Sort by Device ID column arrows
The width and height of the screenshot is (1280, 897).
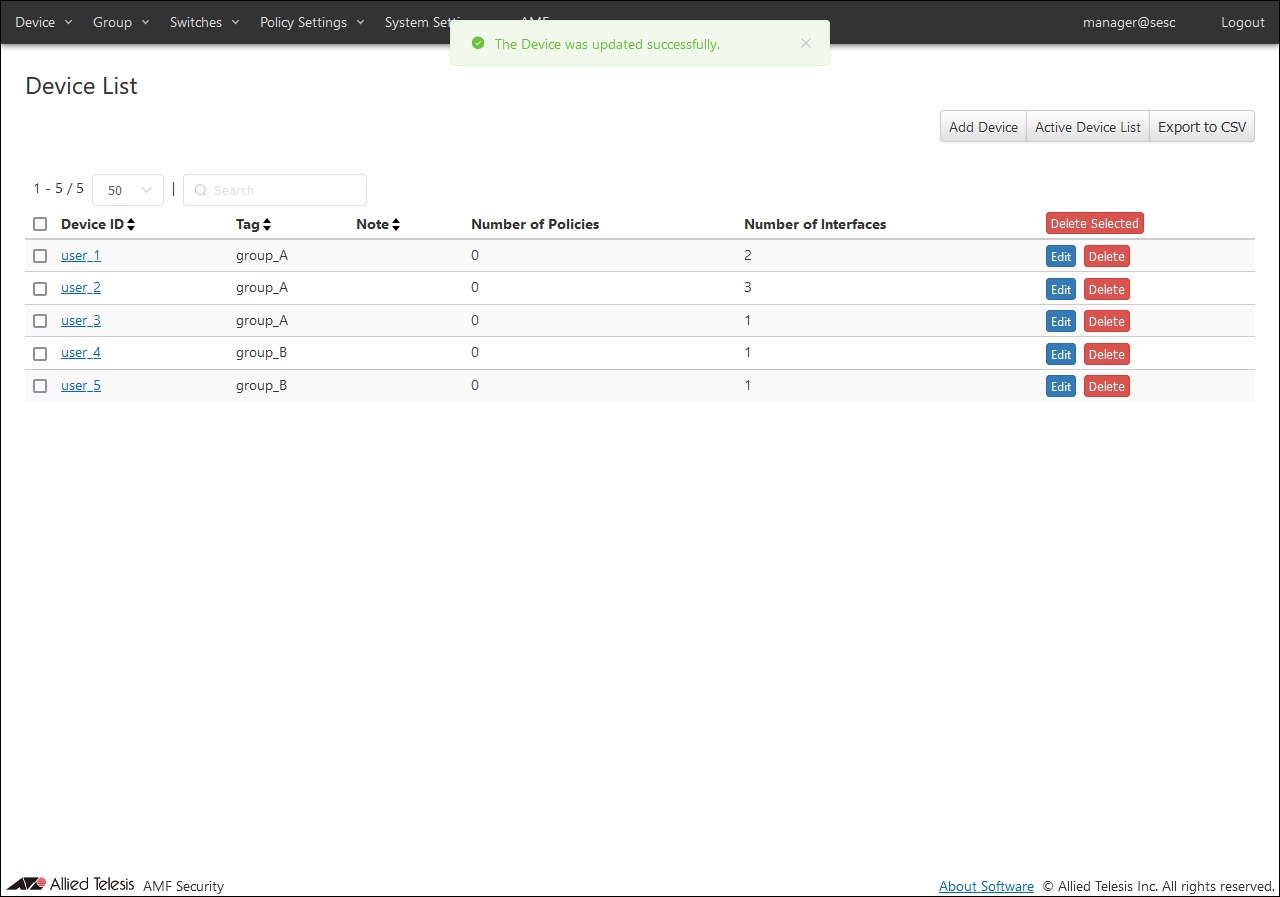[x=131, y=225]
